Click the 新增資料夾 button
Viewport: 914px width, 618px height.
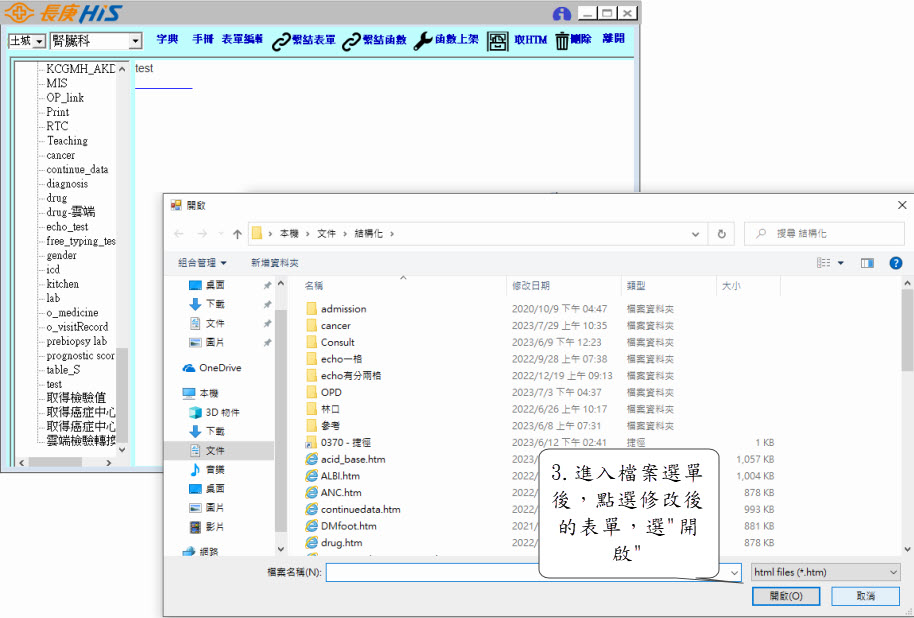pyautogui.click(x=275, y=263)
